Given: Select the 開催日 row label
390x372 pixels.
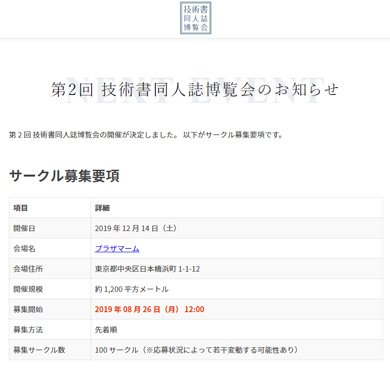Looking at the screenshot, I should point(24,228).
